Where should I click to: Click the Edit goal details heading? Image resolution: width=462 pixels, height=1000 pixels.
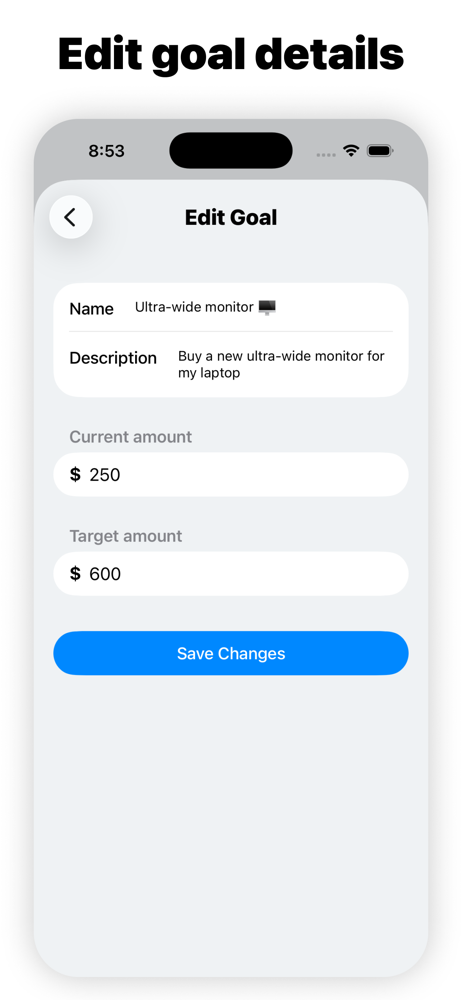(x=231, y=54)
